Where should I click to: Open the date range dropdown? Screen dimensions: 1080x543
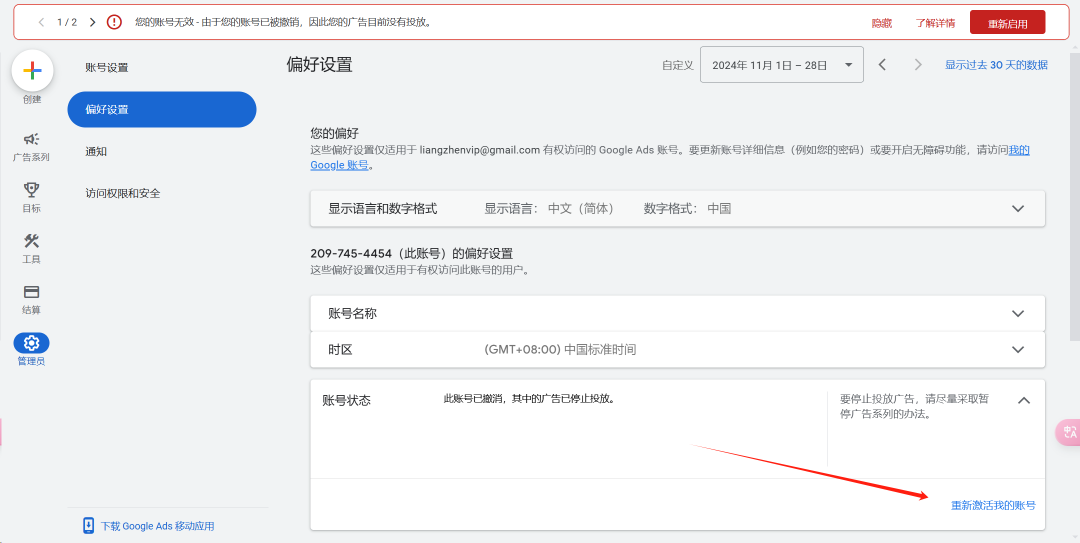click(782, 65)
